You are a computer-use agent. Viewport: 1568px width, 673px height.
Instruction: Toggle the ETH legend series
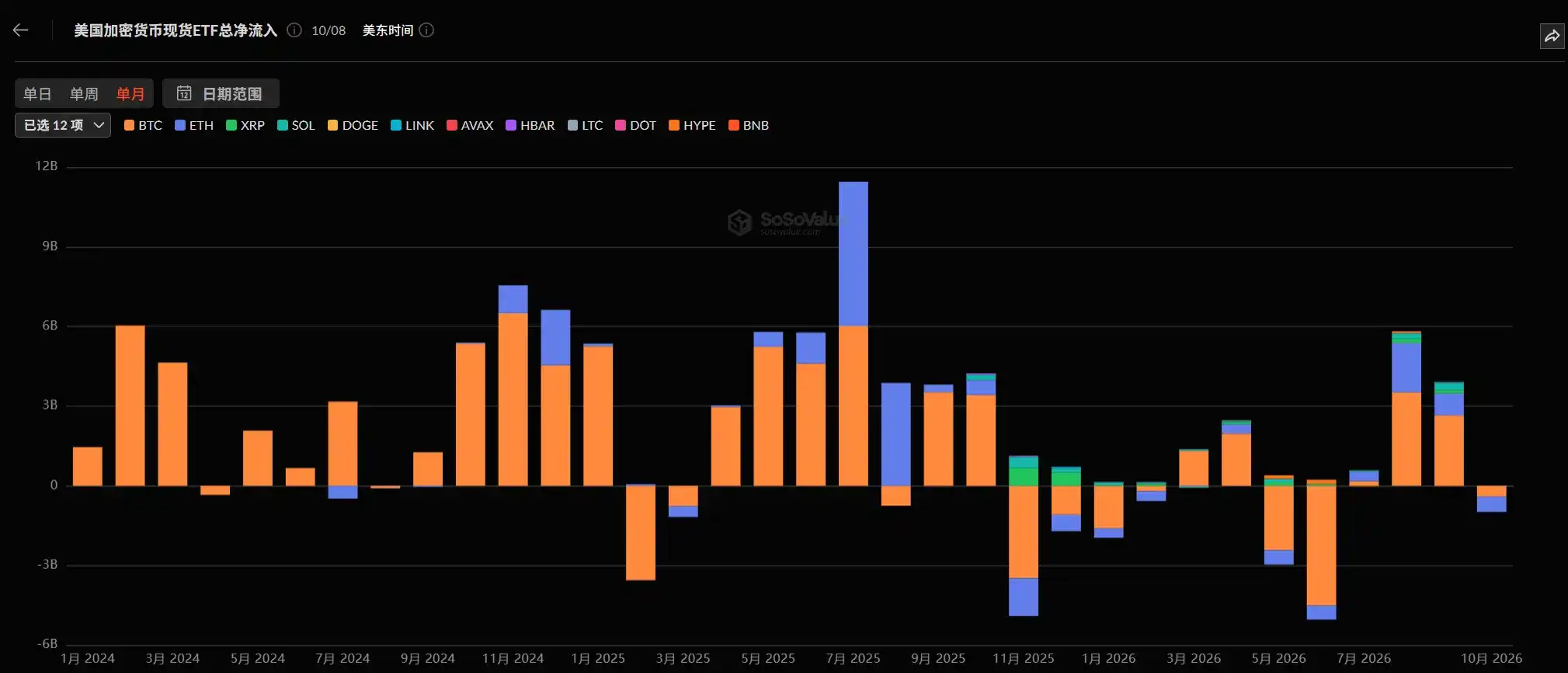click(x=194, y=125)
